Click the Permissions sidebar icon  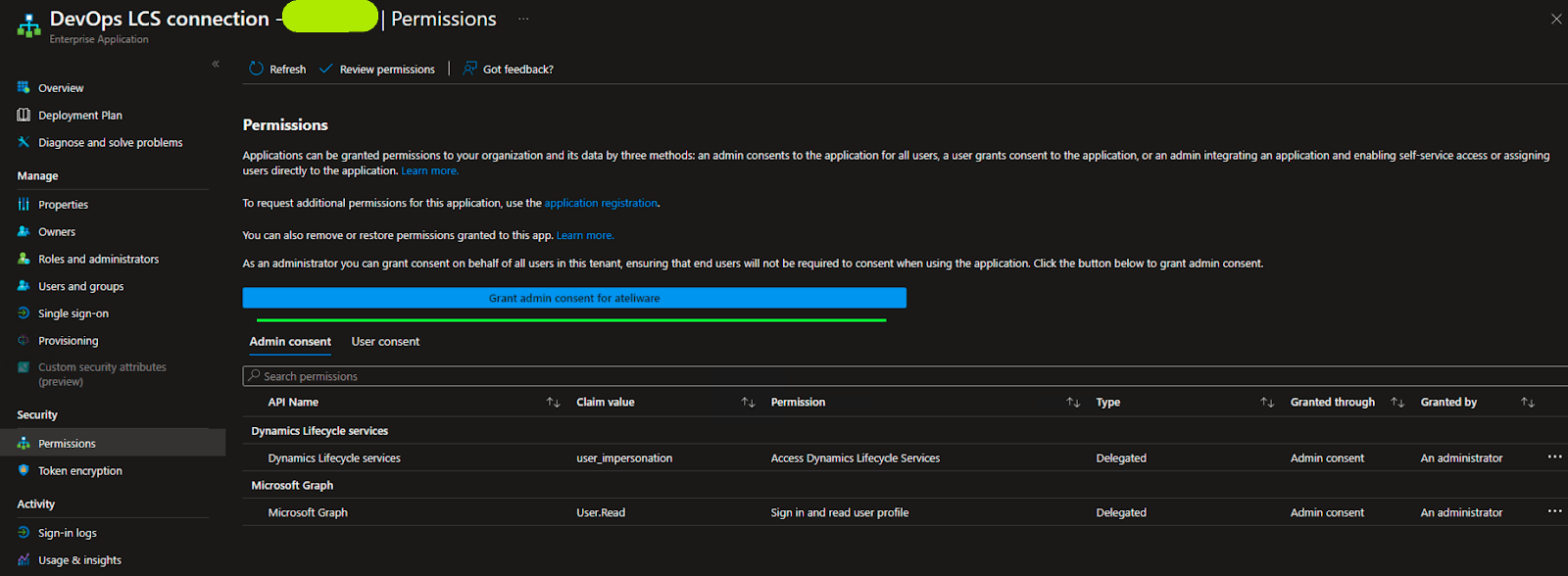click(24, 443)
